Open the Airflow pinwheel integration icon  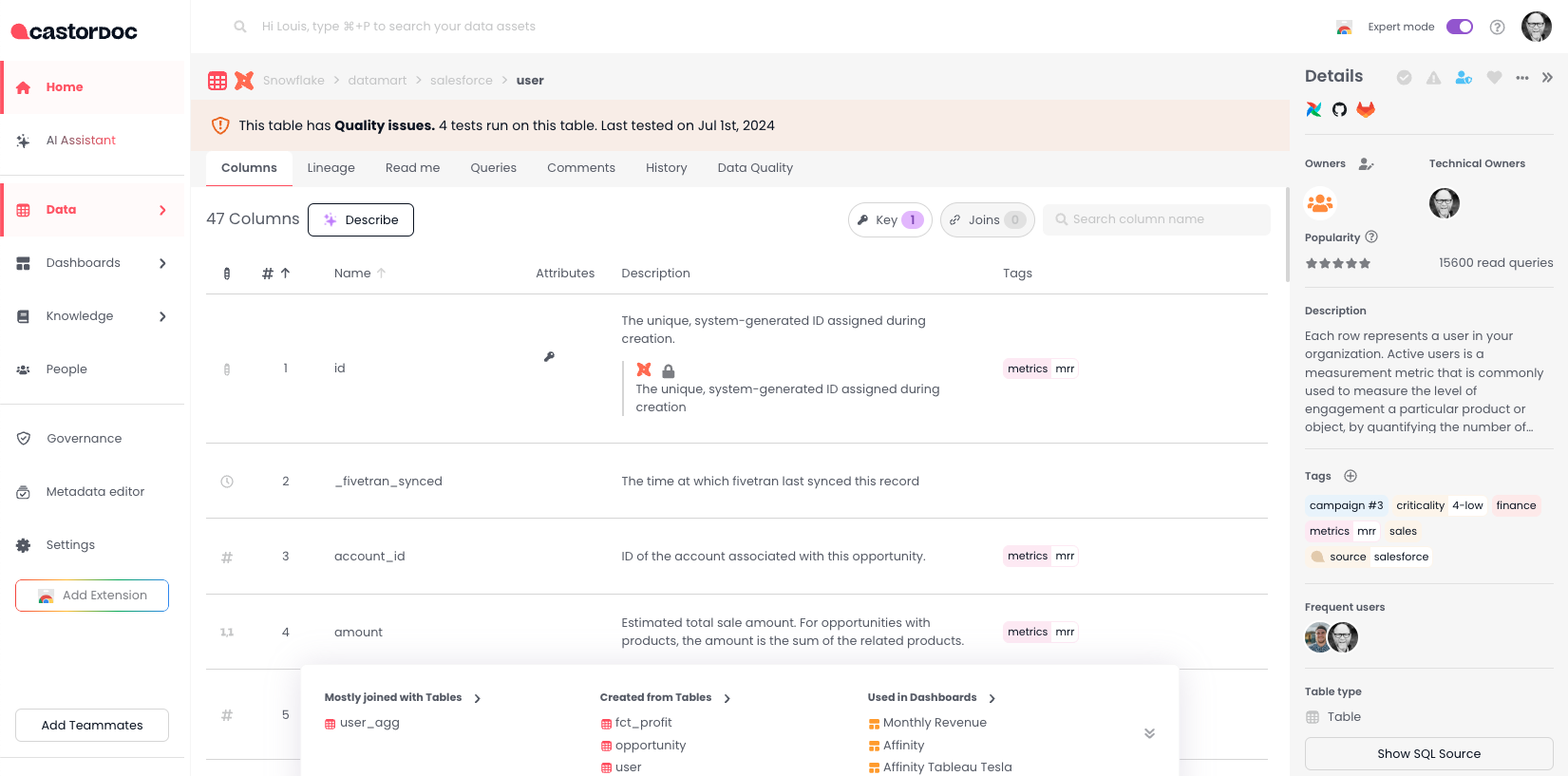point(1313,109)
